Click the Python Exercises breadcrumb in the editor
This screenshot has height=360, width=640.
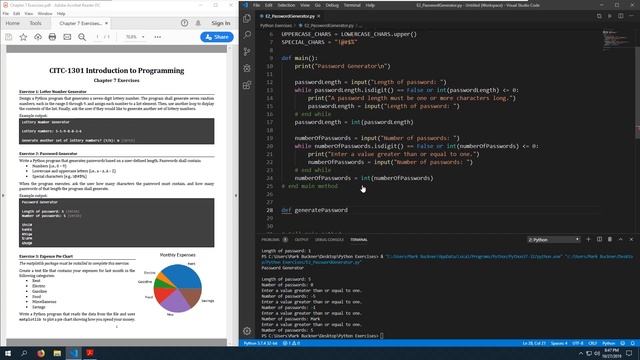[x=276, y=25]
